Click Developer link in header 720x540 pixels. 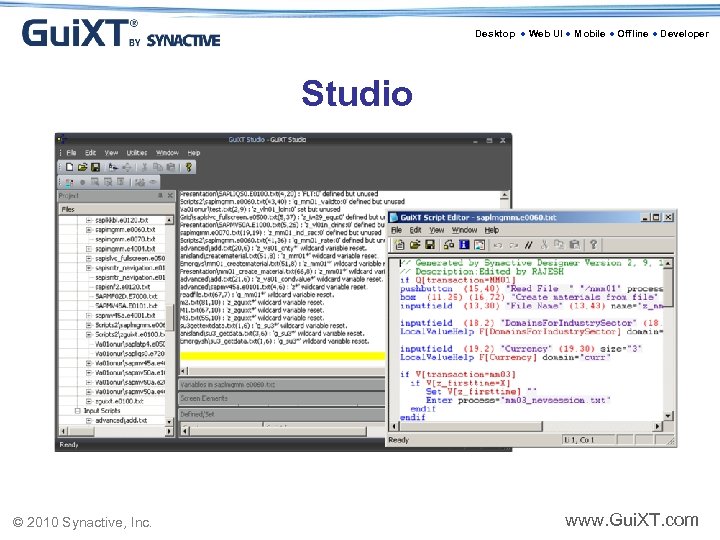point(685,34)
